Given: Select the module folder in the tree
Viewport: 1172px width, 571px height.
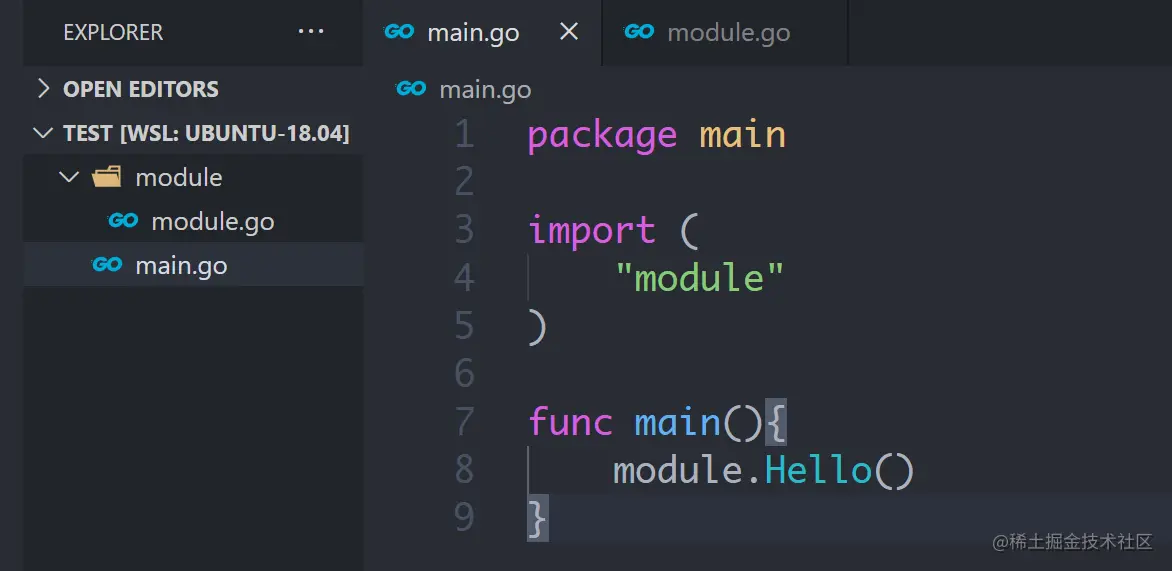Looking at the screenshot, I should pyautogui.click(x=194, y=177).
